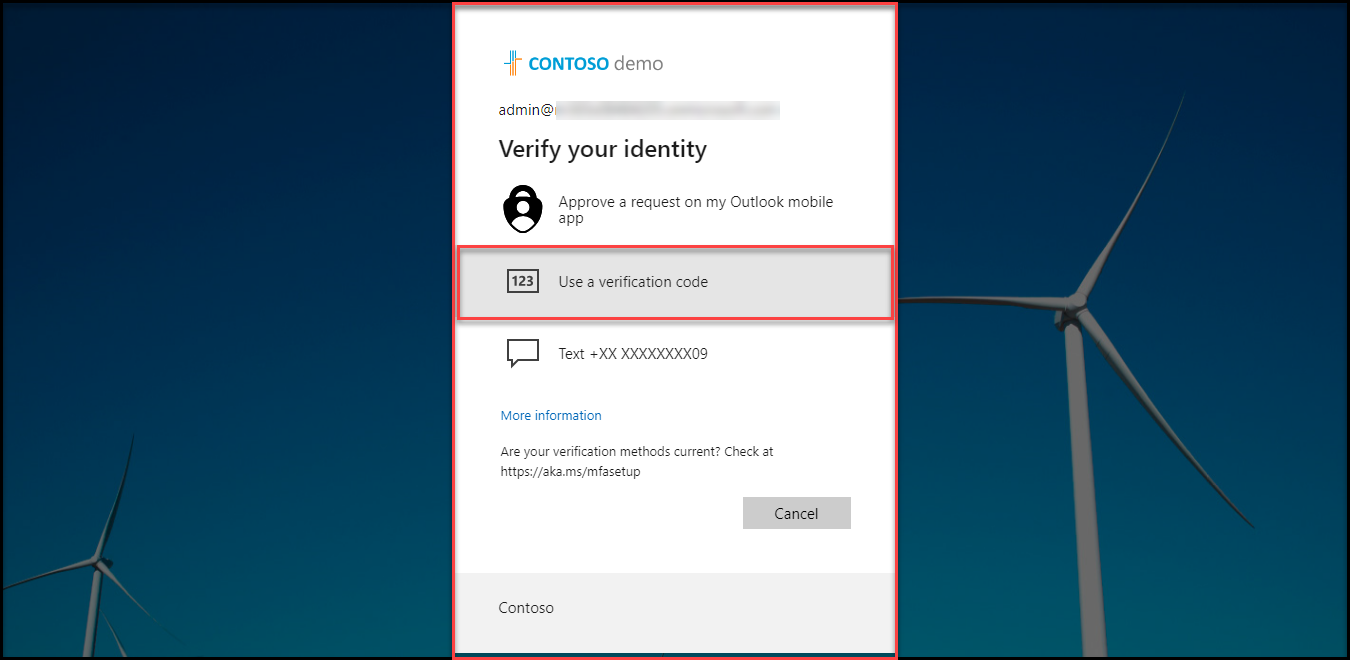Click the CONTOSO demo brand text

[595, 63]
